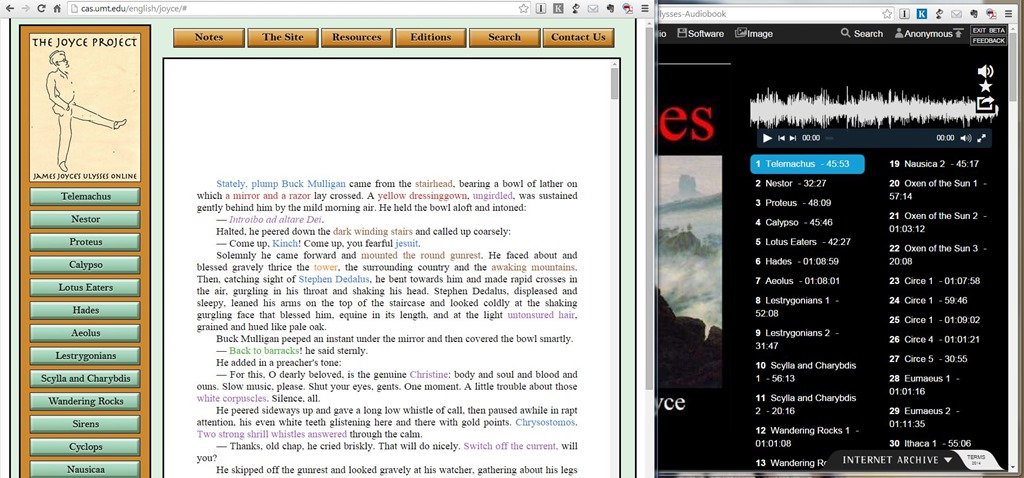Play the audiobook in the audio player
Viewport: 1024px width, 478px height.
tap(767, 138)
